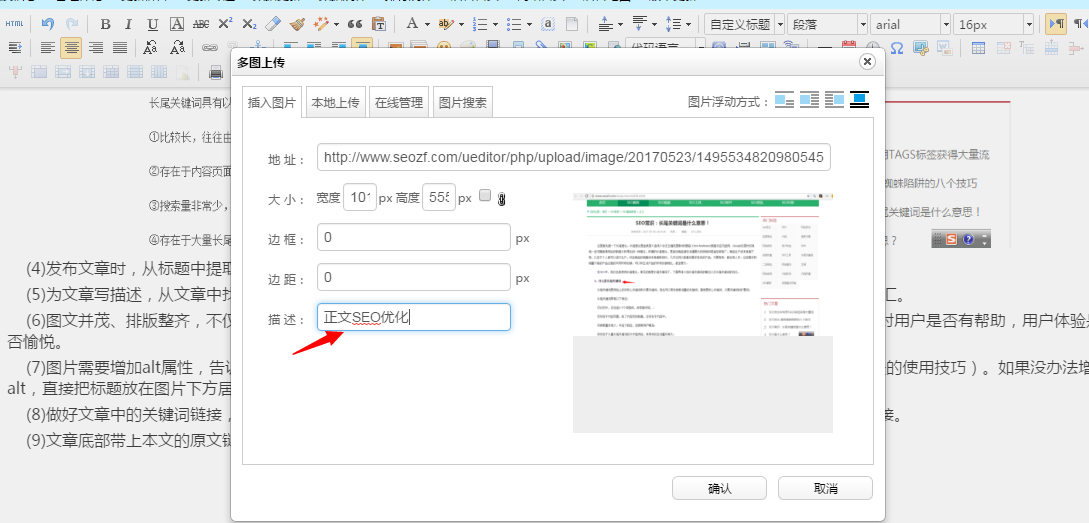1089x523 pixels.
Task: Click the HTML source mode icon
Action: pos(15,24)
